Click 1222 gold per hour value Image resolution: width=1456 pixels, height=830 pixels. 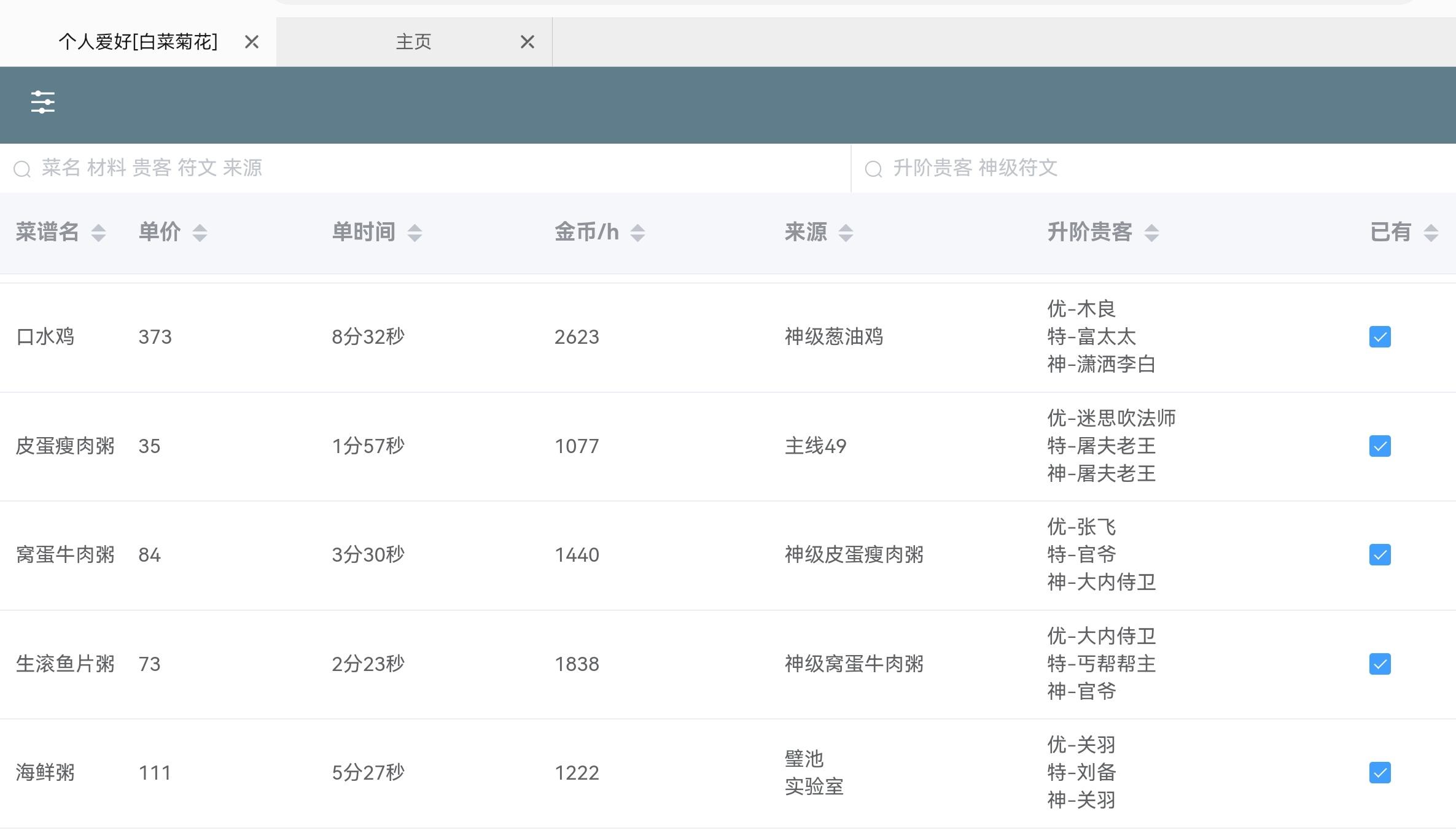pos(577,773)
